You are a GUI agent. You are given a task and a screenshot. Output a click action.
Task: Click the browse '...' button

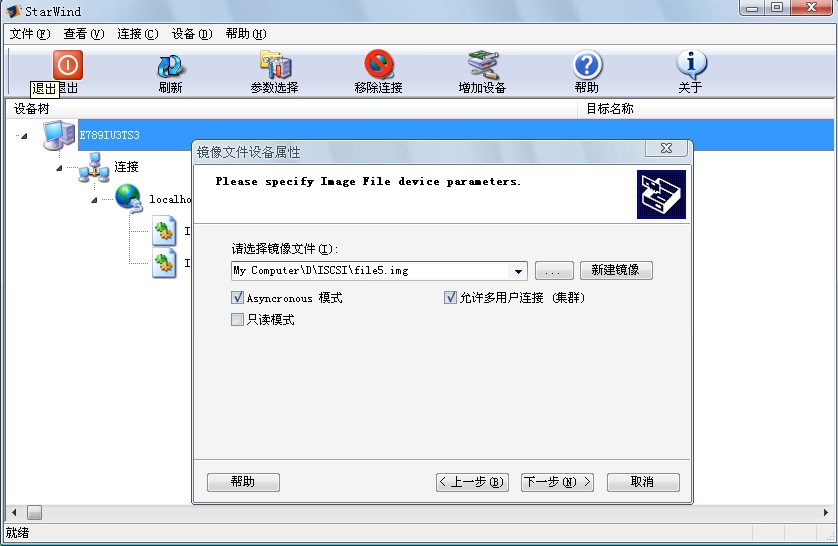(x=554, y=270)
